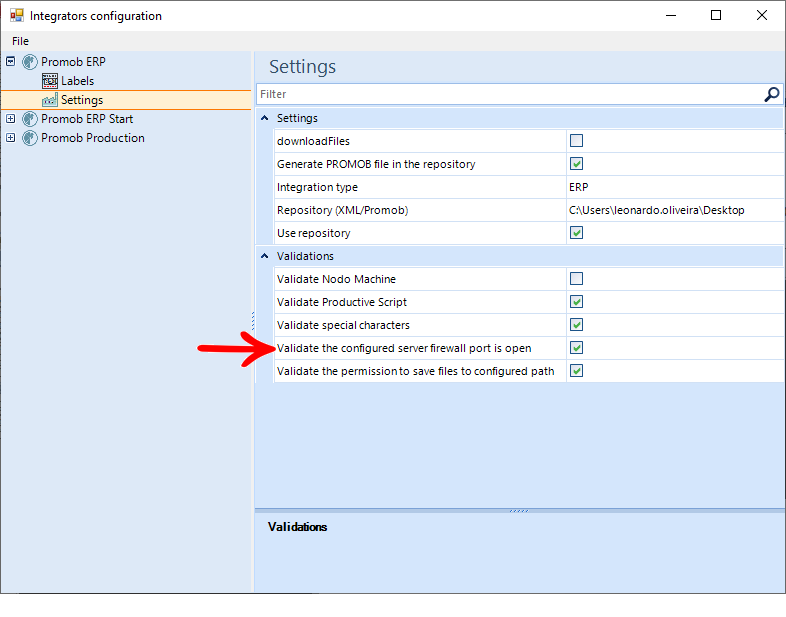
Task: Click the Settings factory icon in tree
Action: [x=50, y=100]
